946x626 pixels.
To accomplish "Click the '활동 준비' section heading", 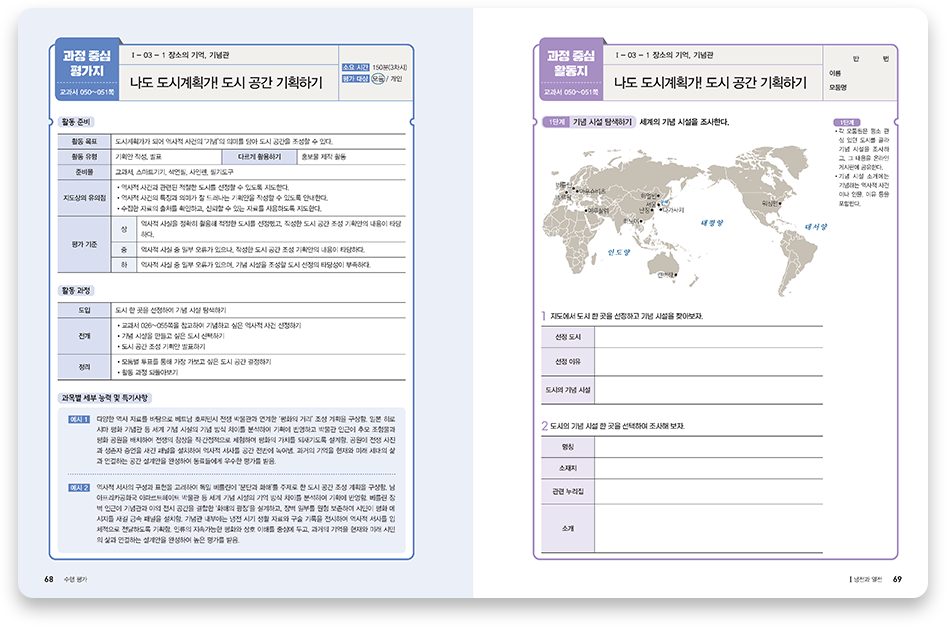I will click(77, 122).
